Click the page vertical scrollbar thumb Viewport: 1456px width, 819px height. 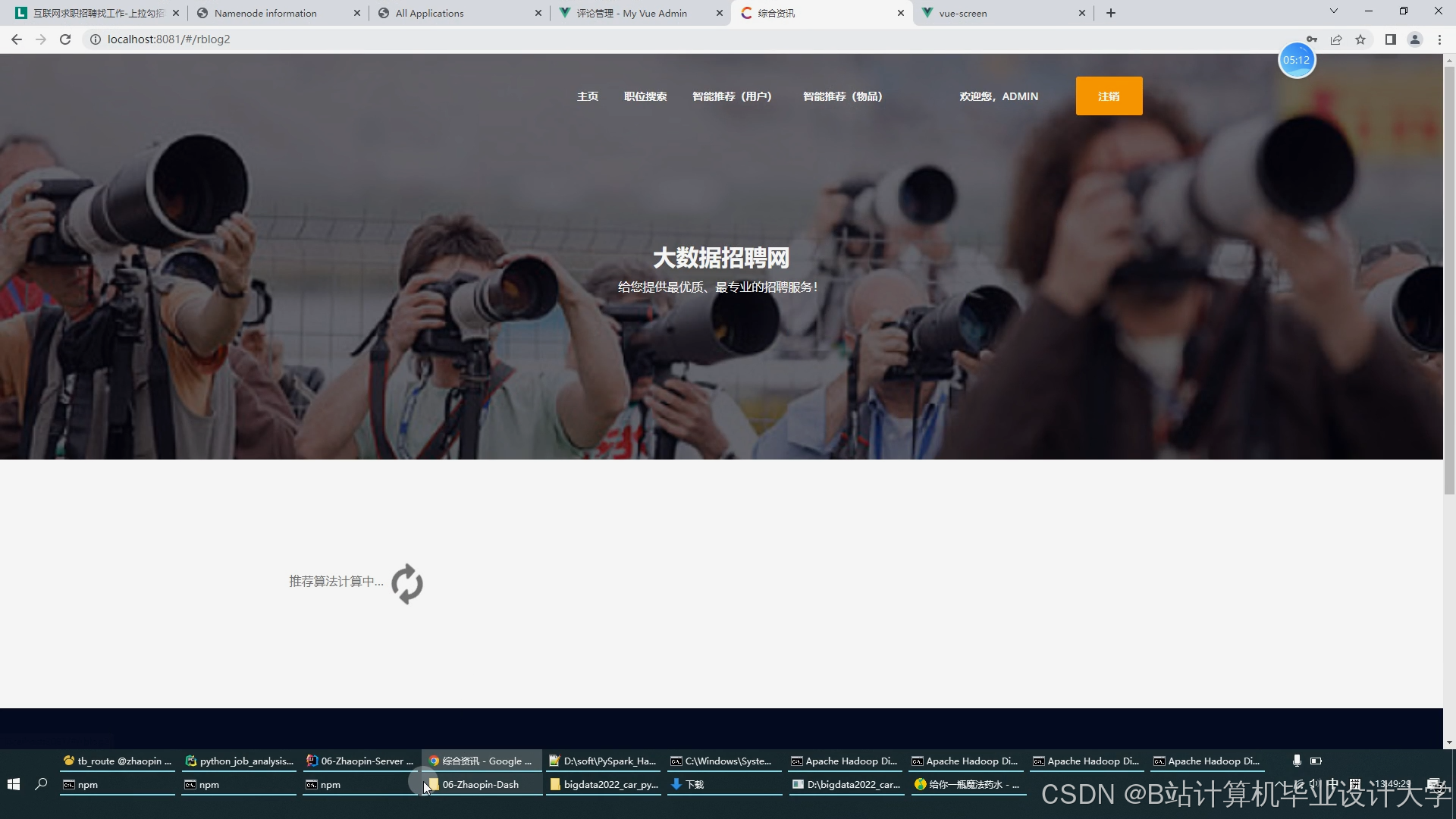(x=1449, y=281)
